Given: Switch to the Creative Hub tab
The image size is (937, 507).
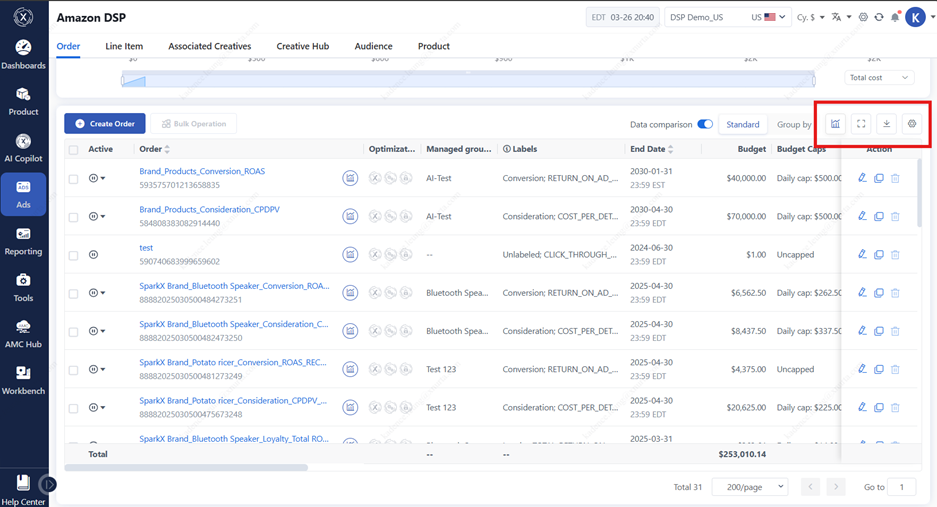Looking at the screenshot, I should click(302, 46).
